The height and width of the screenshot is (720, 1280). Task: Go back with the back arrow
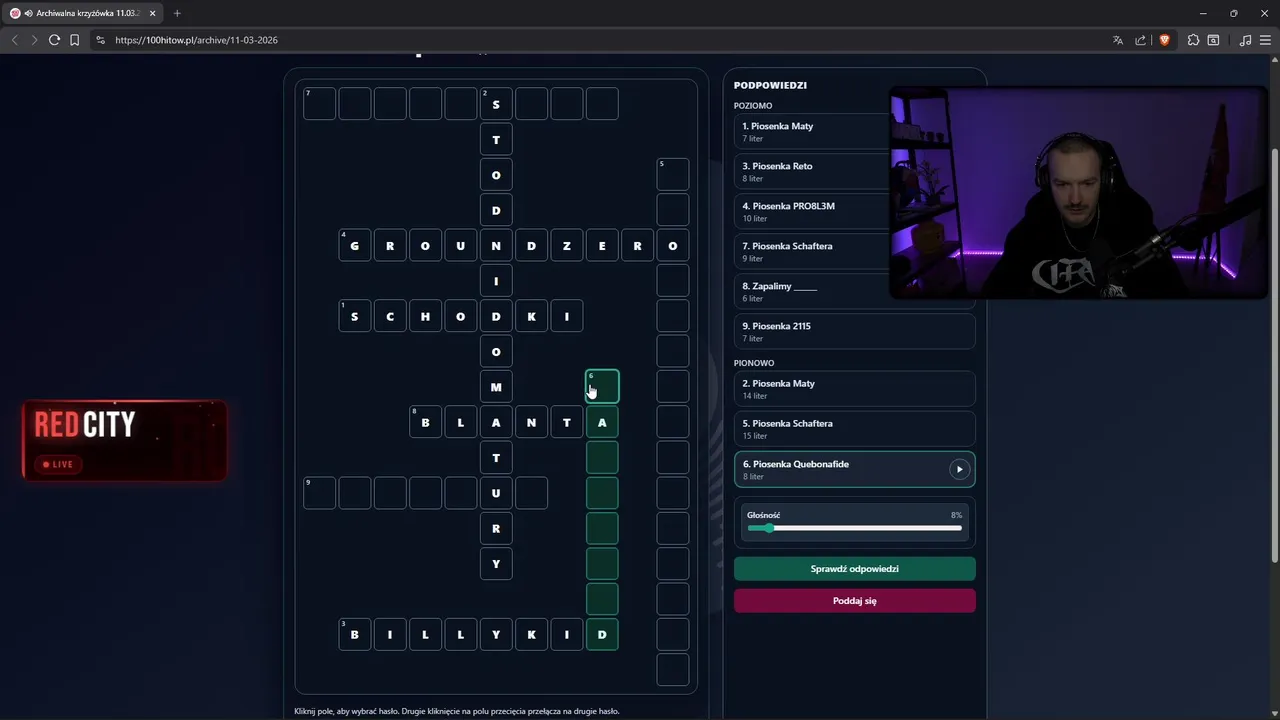point(14,40)
